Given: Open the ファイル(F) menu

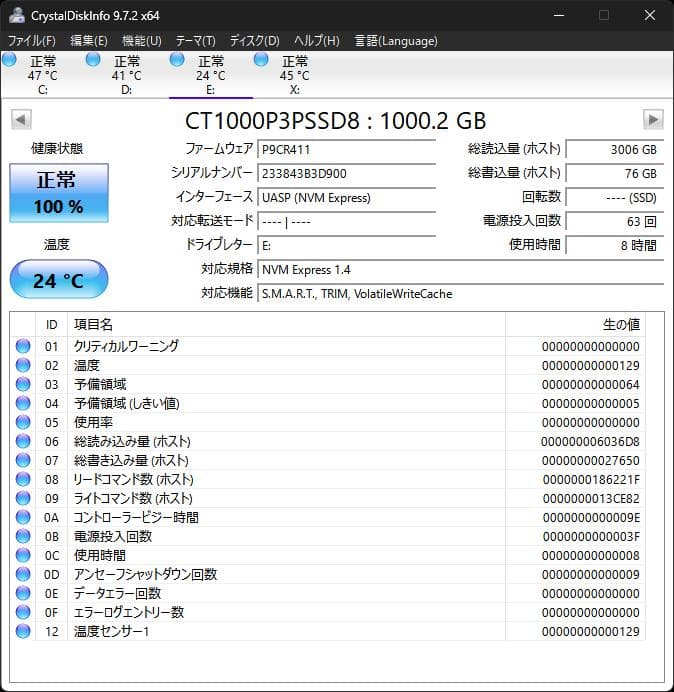Looking at the screenshot, I should (32, 41).
